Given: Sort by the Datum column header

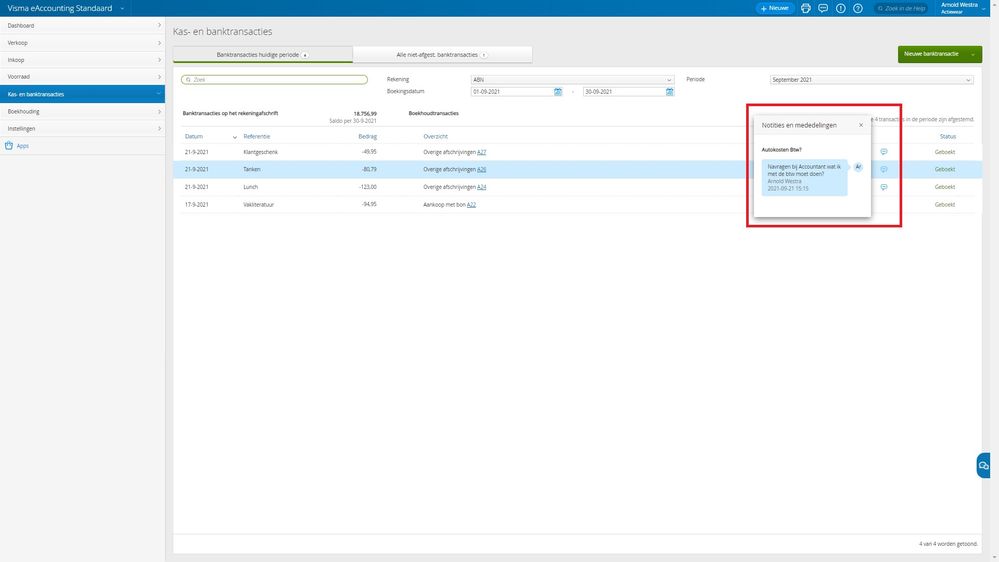Looking at the screenshot, I should (x=194, y=136).
